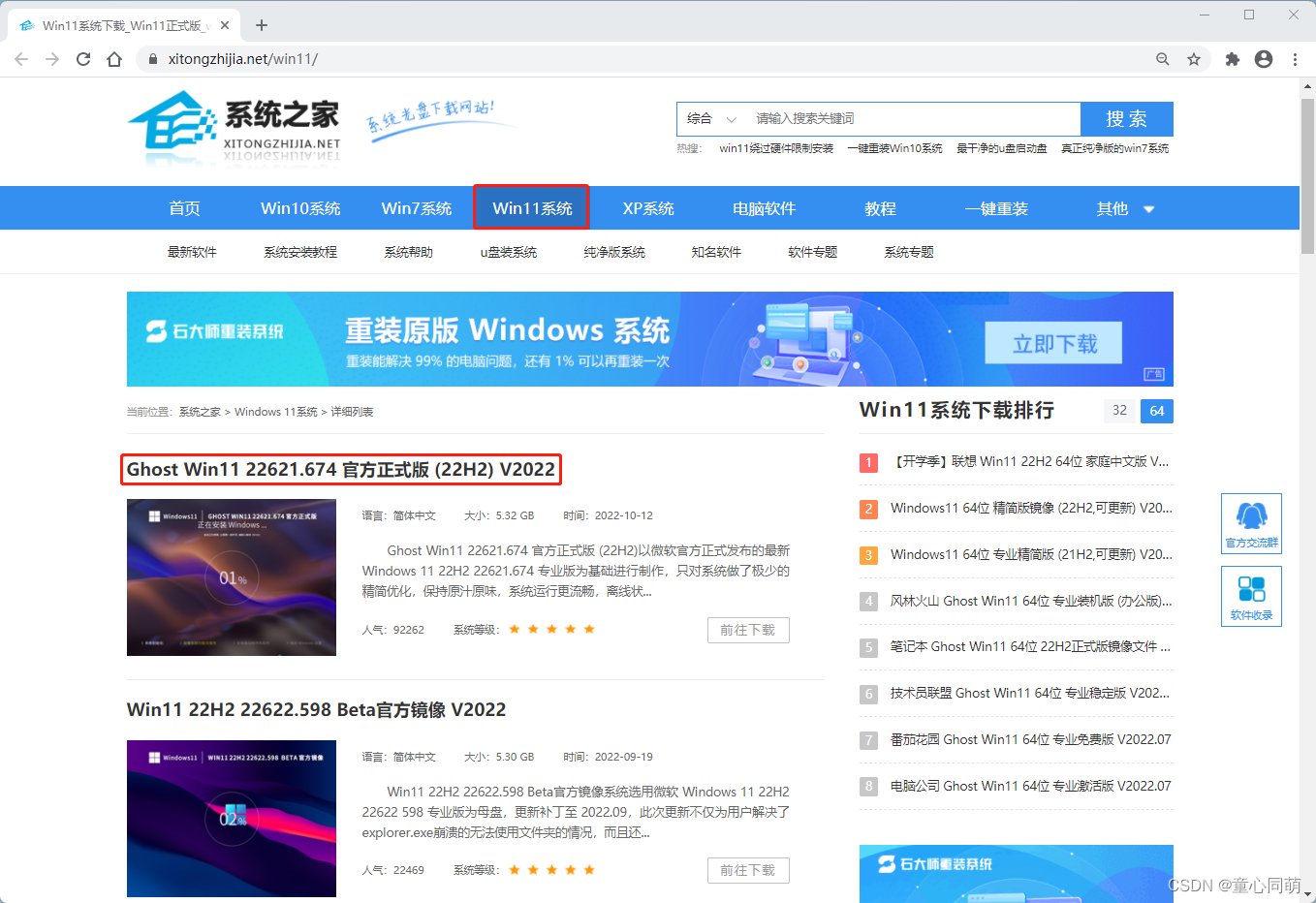
Task: Open the 纯净版系统 sub-menu item
Action: click(x=613, y=251)
